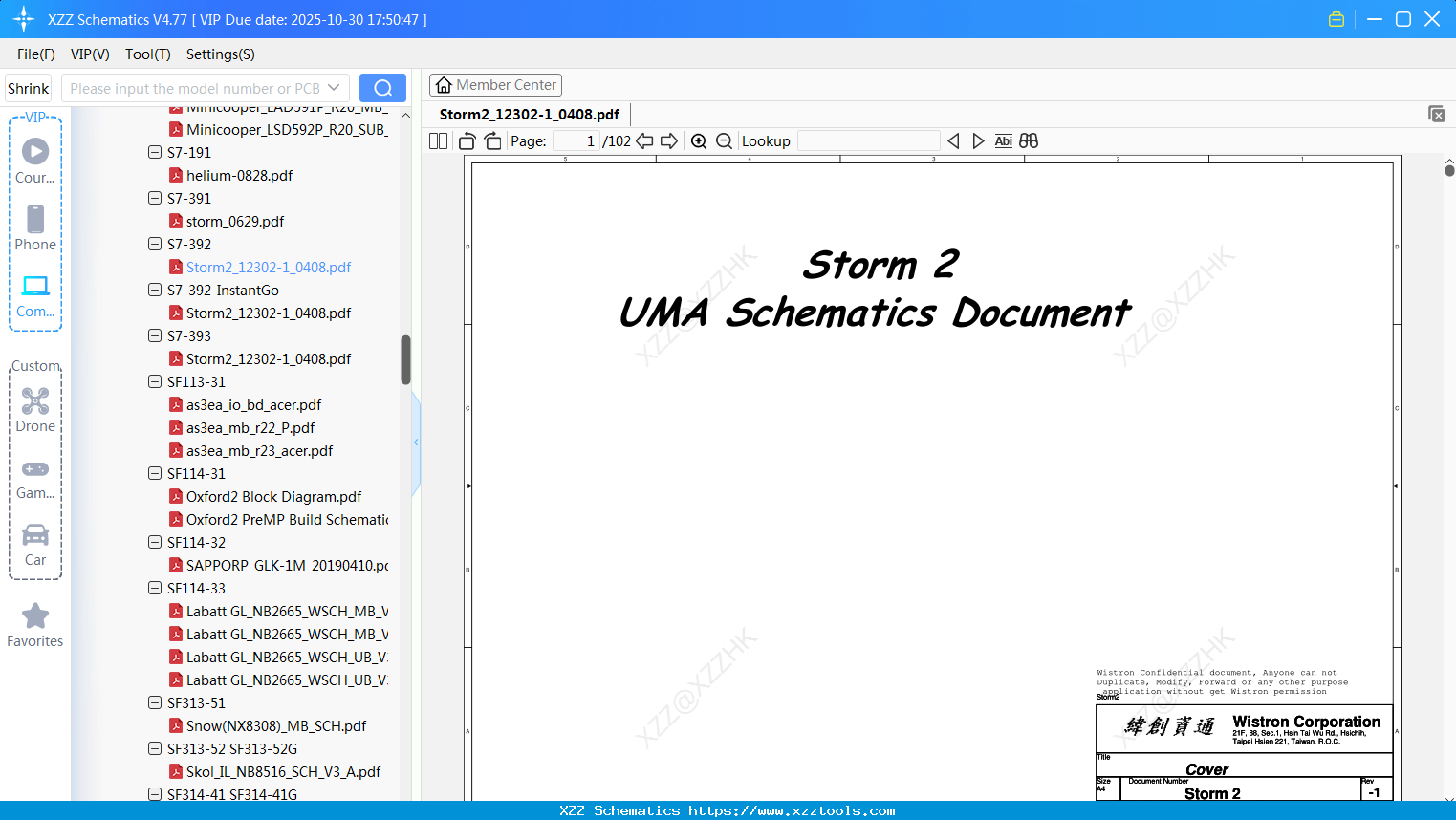Screen dimensions: 1456x820
Task: Toggle the Abi match option
Action: [1003, 140]
